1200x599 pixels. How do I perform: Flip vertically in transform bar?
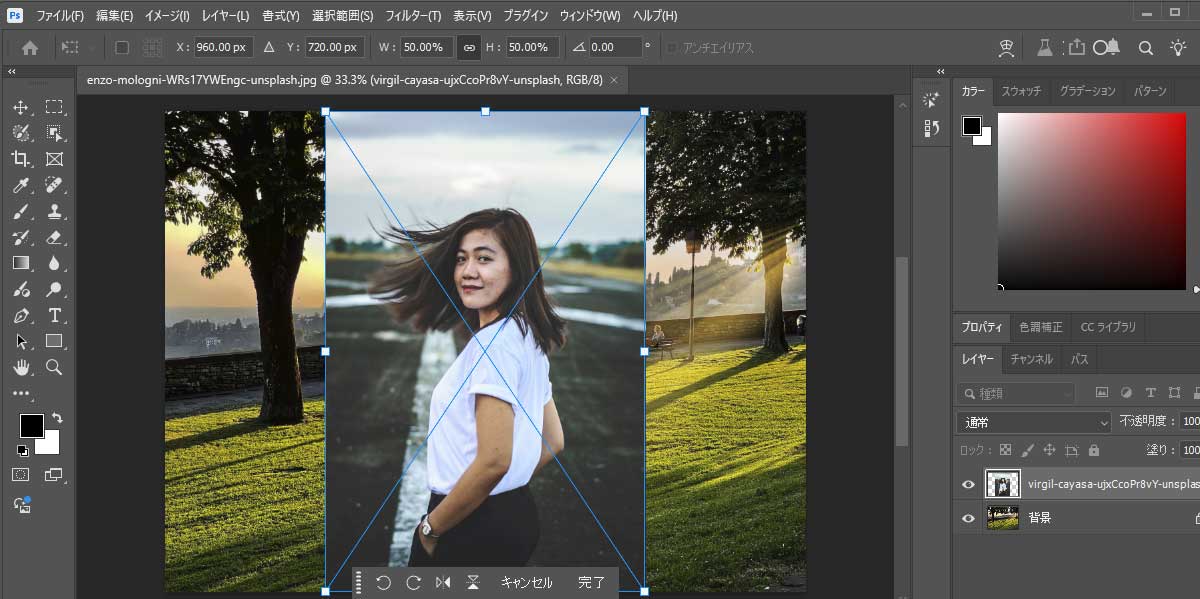click(x=473, y=582)
